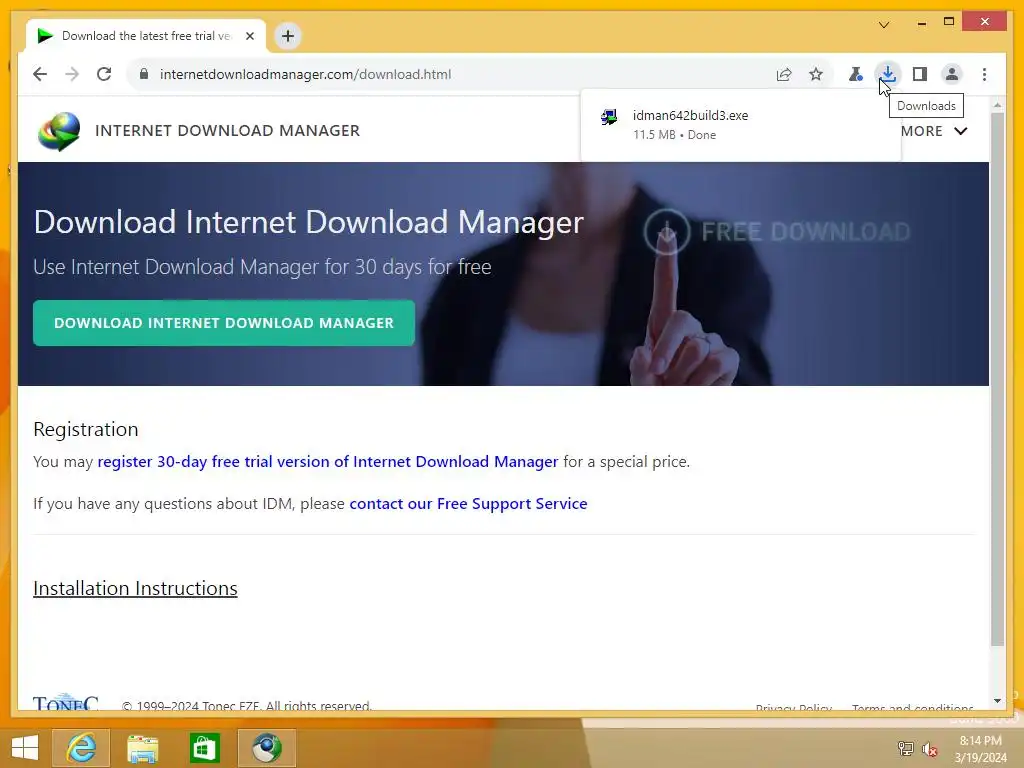Click the IDM globe logo

[59, 131]
